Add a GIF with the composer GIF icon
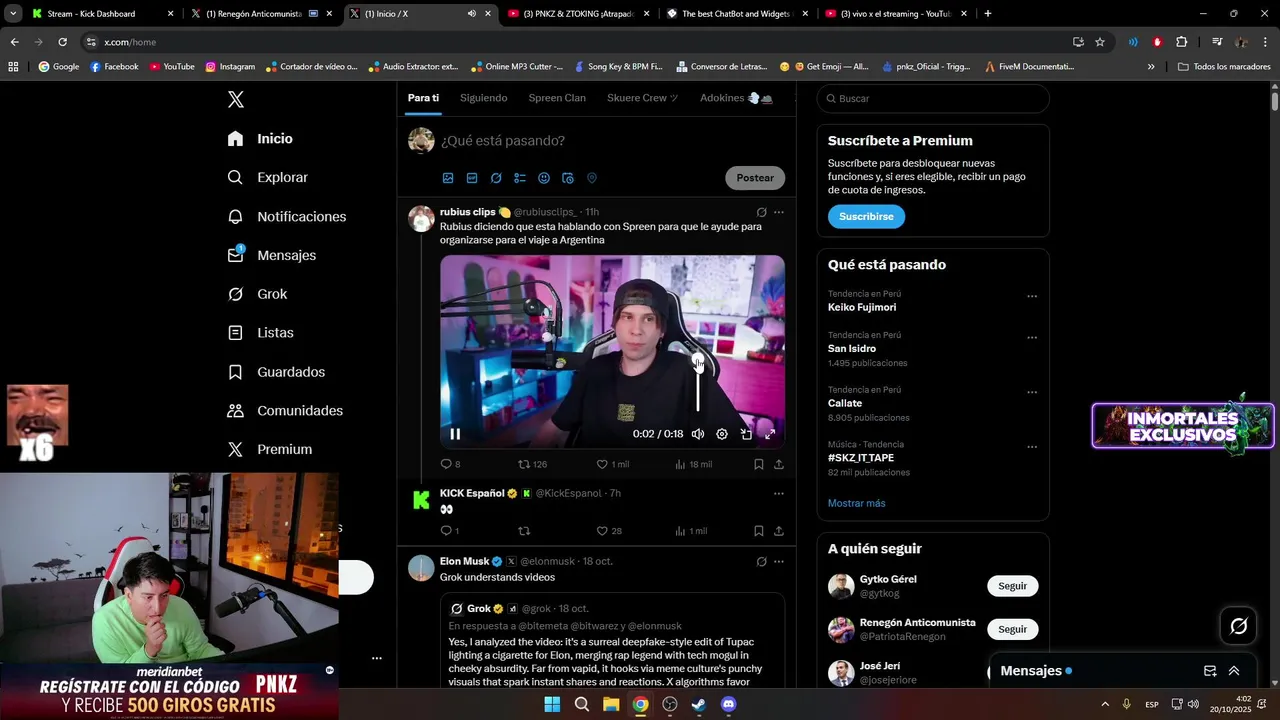Viewport: 1280px width, 720px height. pyautogui.click(x=472, y=178)
